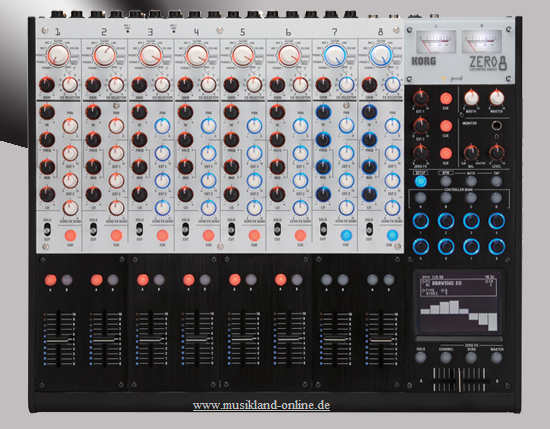Screen dimensions: 550x429
Task: Click the channel 2 EXT 1 send knob
Action: [116, 153]
